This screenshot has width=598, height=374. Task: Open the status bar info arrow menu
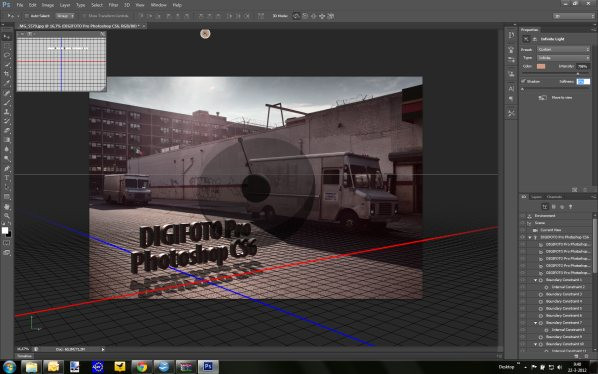click(x=103, y=349)
